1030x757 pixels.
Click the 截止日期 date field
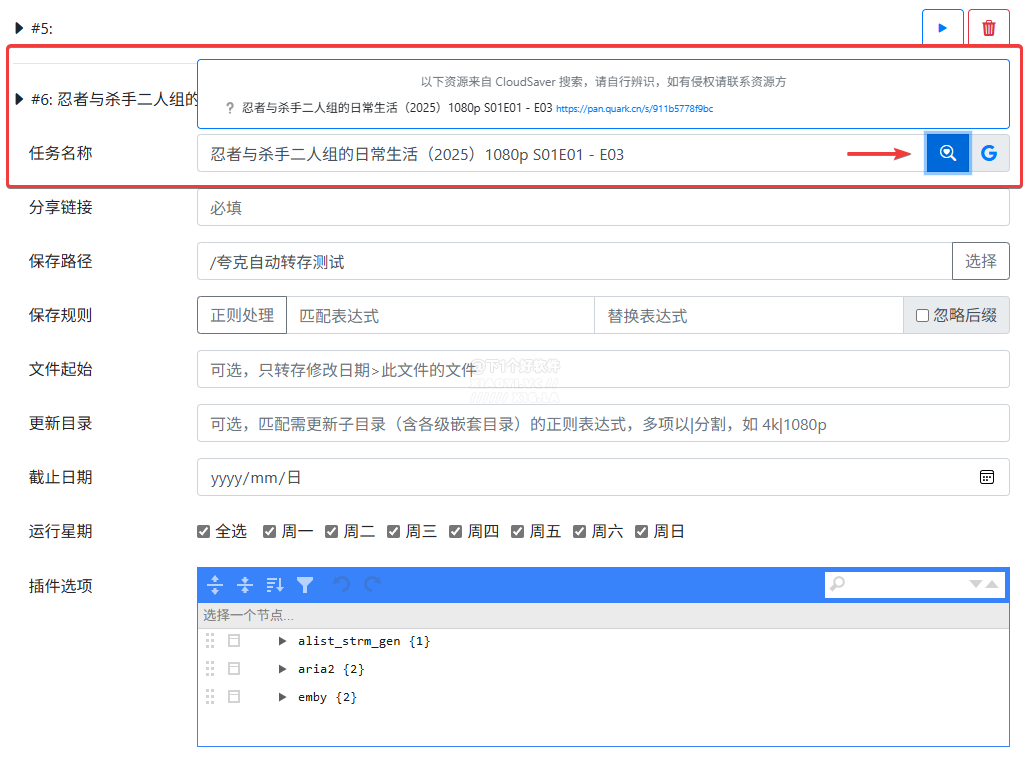603,477
